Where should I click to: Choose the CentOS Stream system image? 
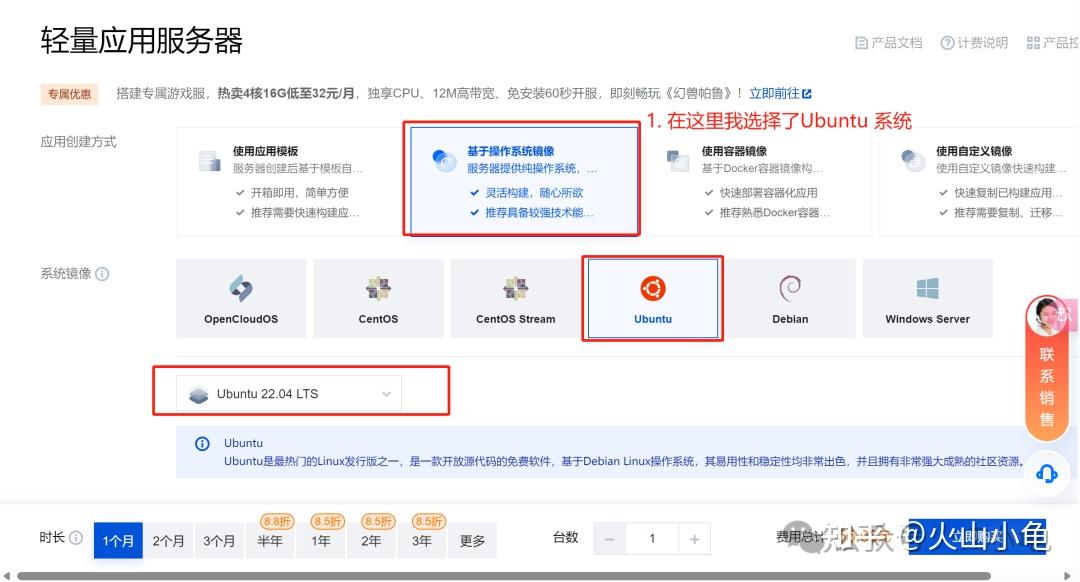tap(515, 298)
